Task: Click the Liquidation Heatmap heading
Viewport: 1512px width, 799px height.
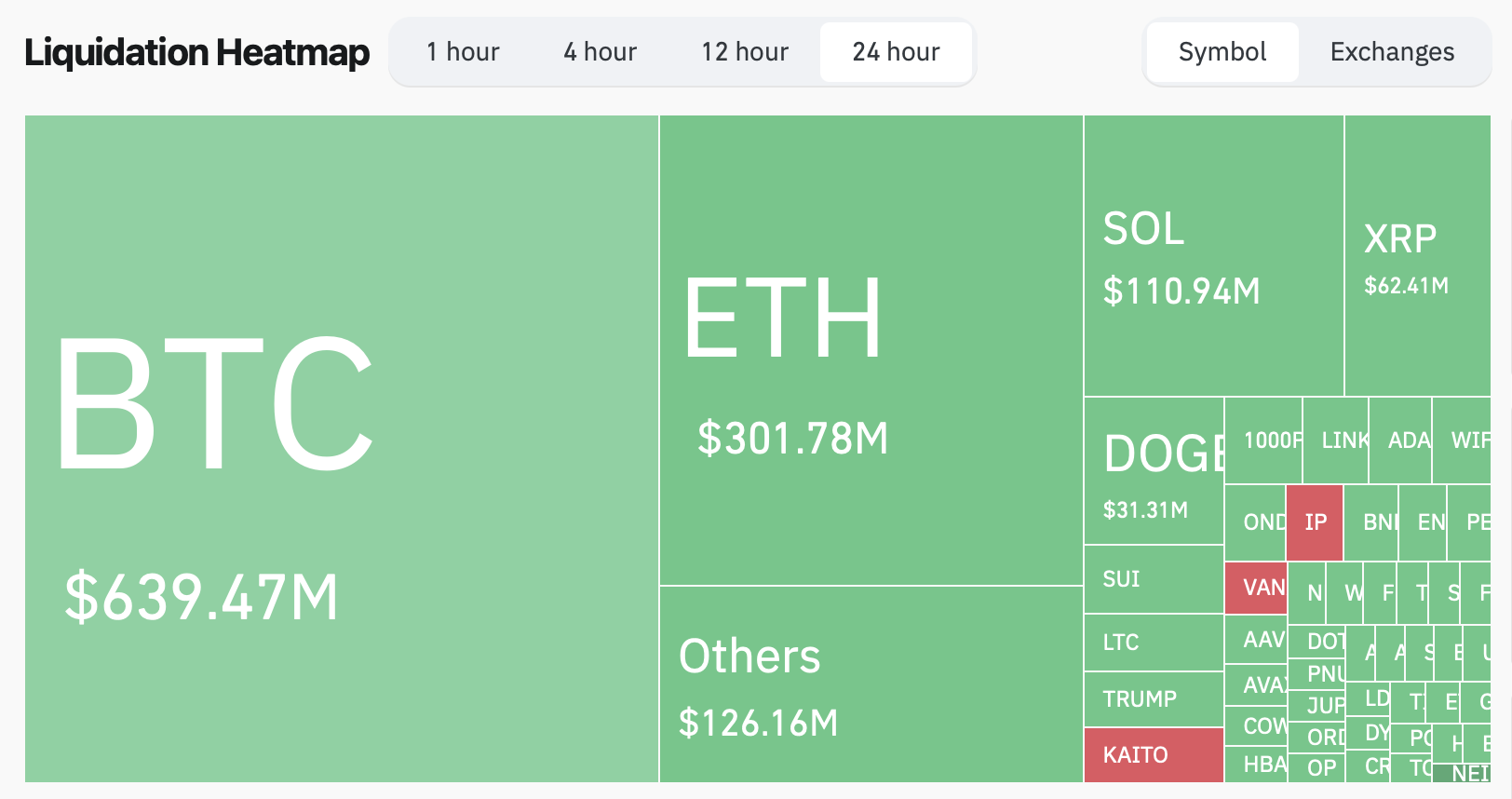Action: 196,52
